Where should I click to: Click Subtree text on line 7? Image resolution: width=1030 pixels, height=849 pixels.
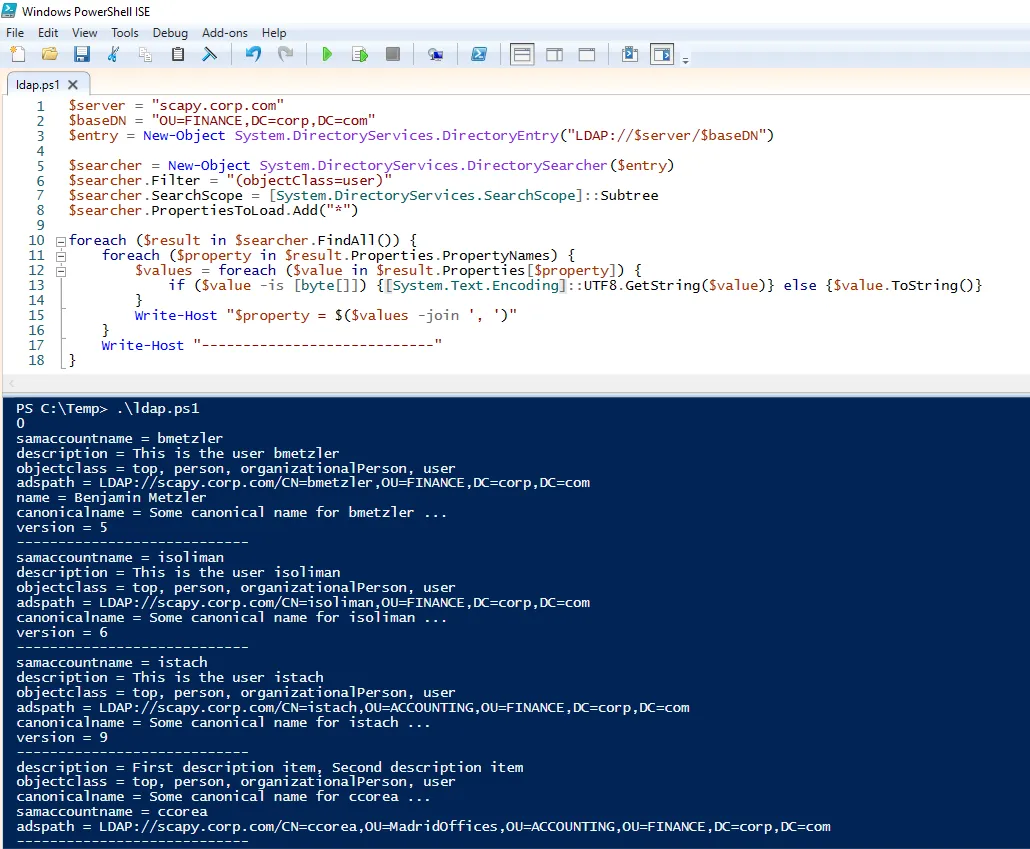[x=629, y=196]
